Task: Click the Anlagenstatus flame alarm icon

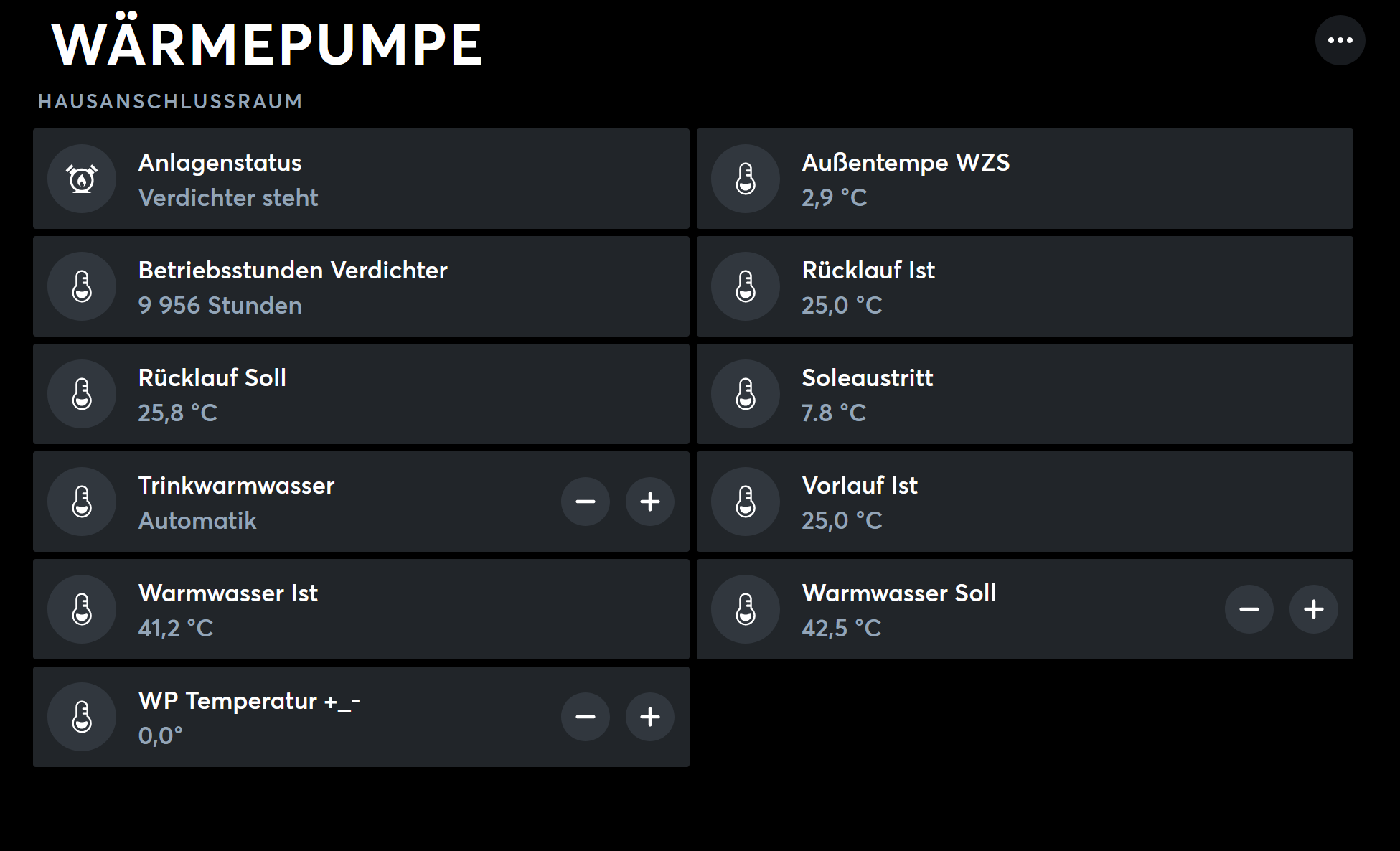Action: pyautogui.click(x=82, y=179)
